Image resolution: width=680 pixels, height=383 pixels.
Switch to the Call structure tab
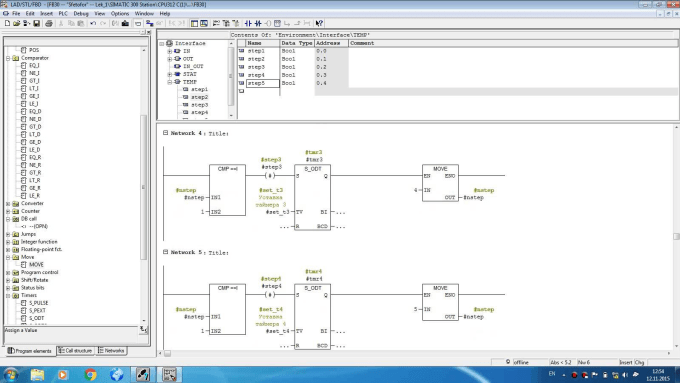(75, 350)
